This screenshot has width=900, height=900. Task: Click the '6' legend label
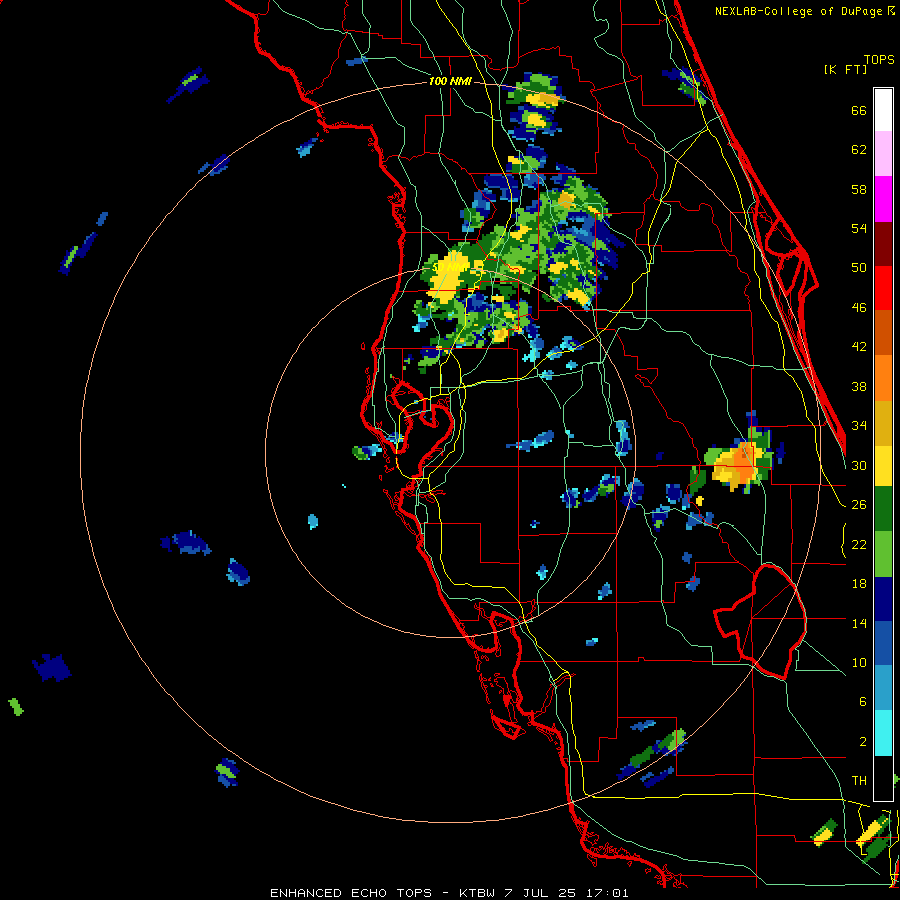[863, 702]
